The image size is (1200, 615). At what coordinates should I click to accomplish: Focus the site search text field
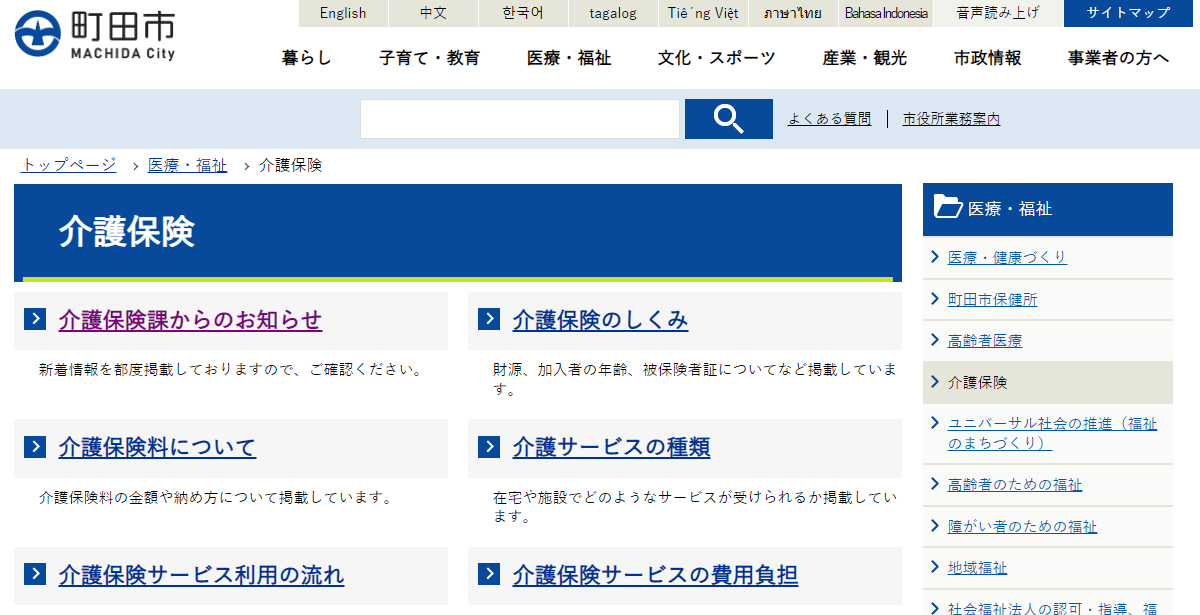(x=519, y=119)
